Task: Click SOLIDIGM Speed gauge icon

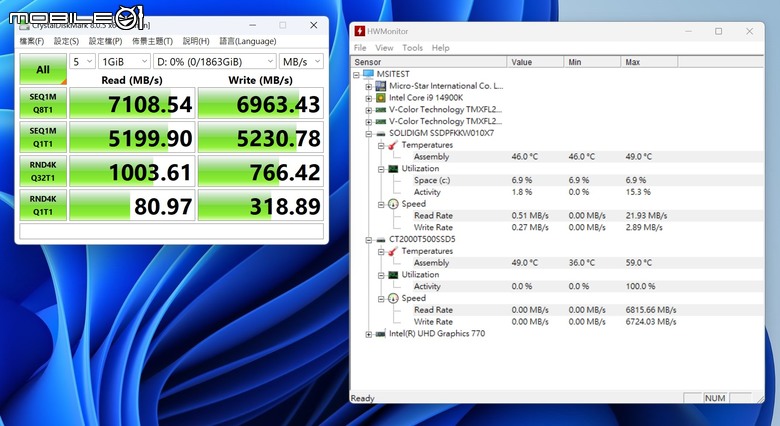Action: 393,204
